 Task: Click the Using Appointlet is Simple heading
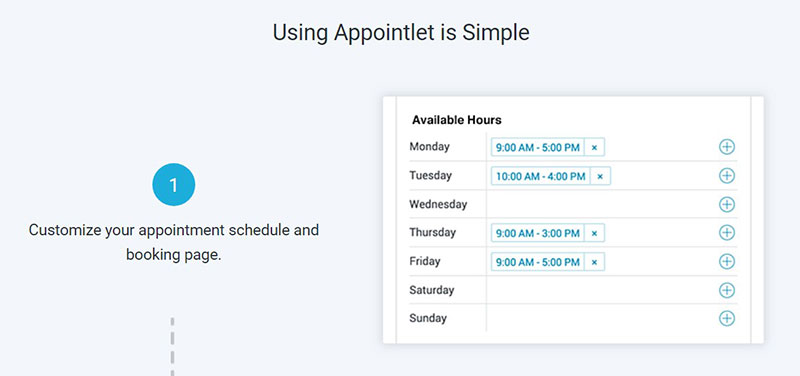pyautogui.click(x=401, y=33)
